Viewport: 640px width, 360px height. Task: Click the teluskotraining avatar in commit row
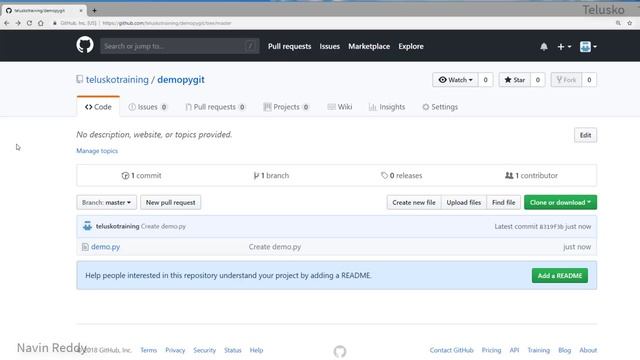[87, 226]
